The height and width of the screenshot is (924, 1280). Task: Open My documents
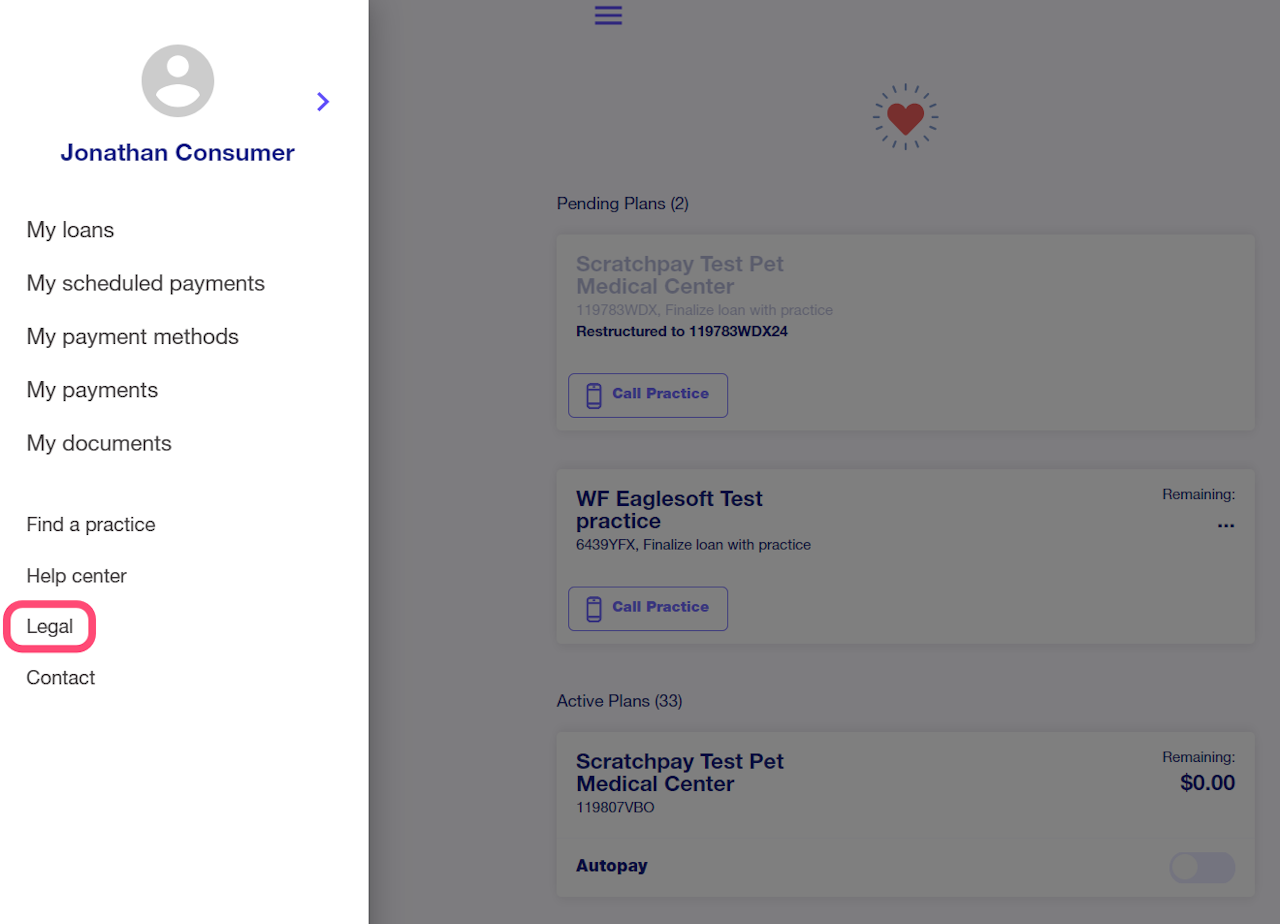point(99,443)
